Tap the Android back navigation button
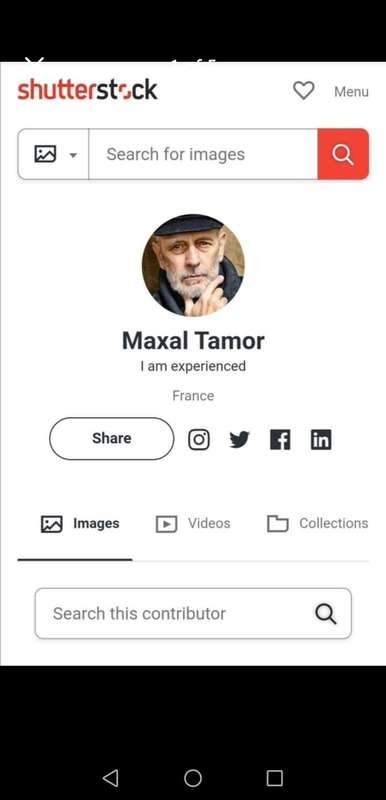Screen dimensions: 386x800 coord(111,778)
